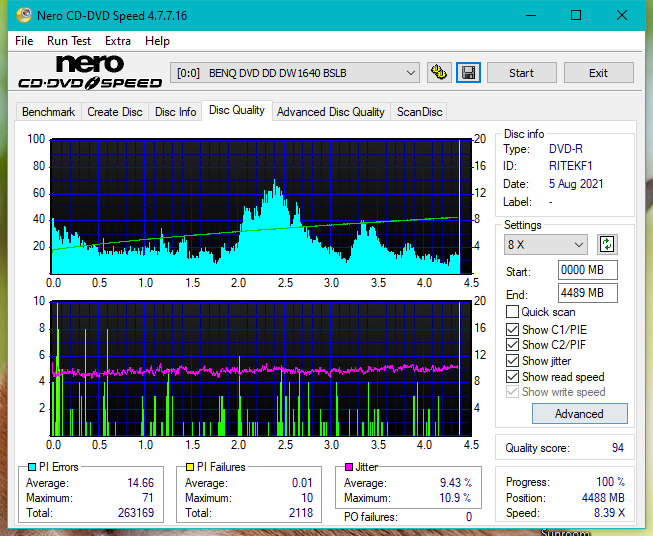The image size is (653, 536).
Task: Click the Nero CD-DVD Speed title bar icon
Action: (24, 15)
